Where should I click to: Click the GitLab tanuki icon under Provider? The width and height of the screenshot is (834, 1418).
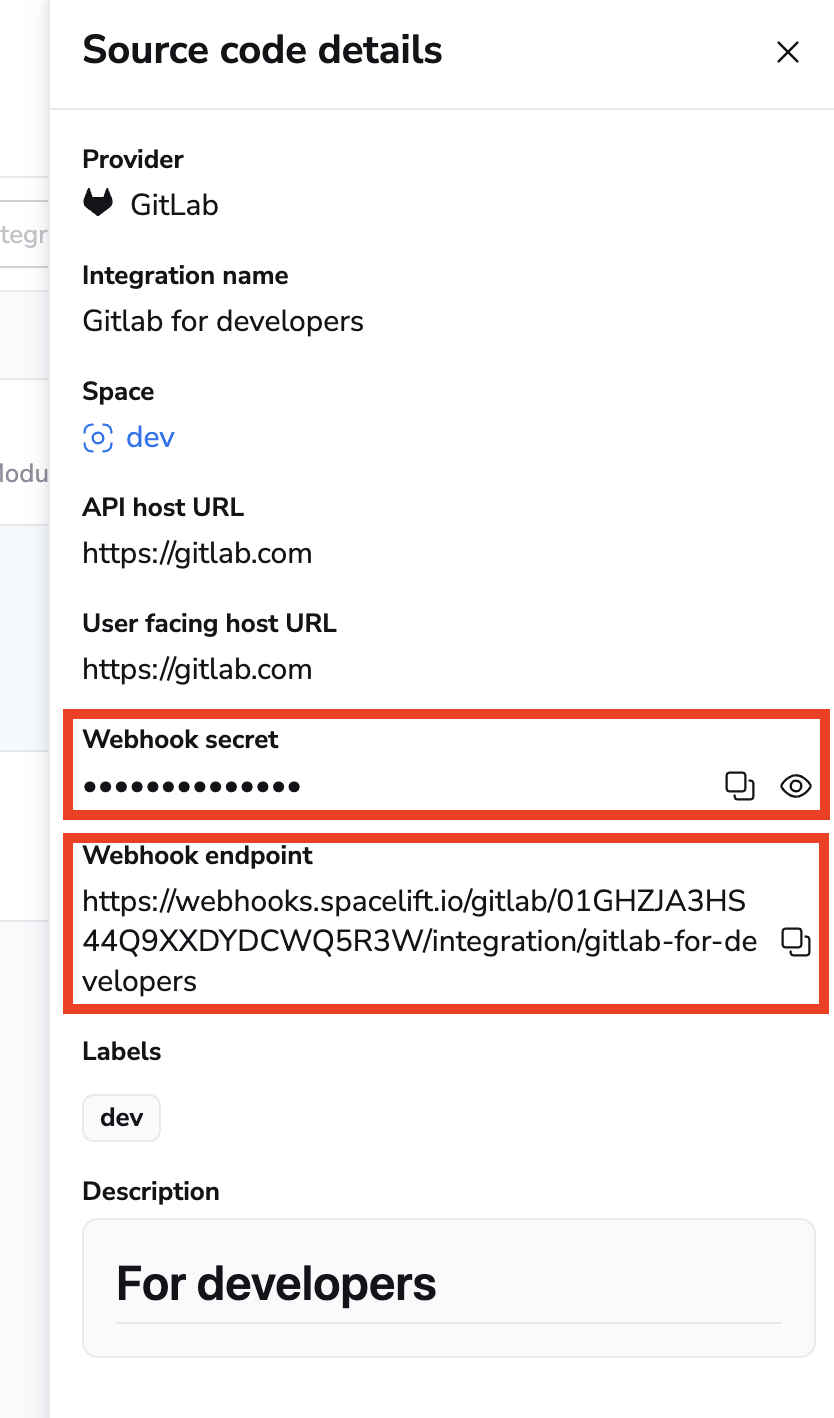98,203
